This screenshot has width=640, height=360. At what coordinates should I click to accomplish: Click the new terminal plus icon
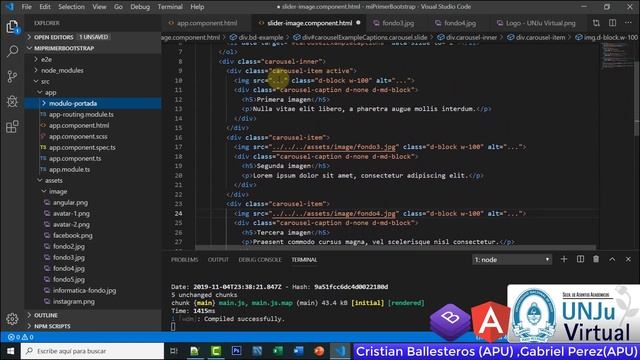564,259
